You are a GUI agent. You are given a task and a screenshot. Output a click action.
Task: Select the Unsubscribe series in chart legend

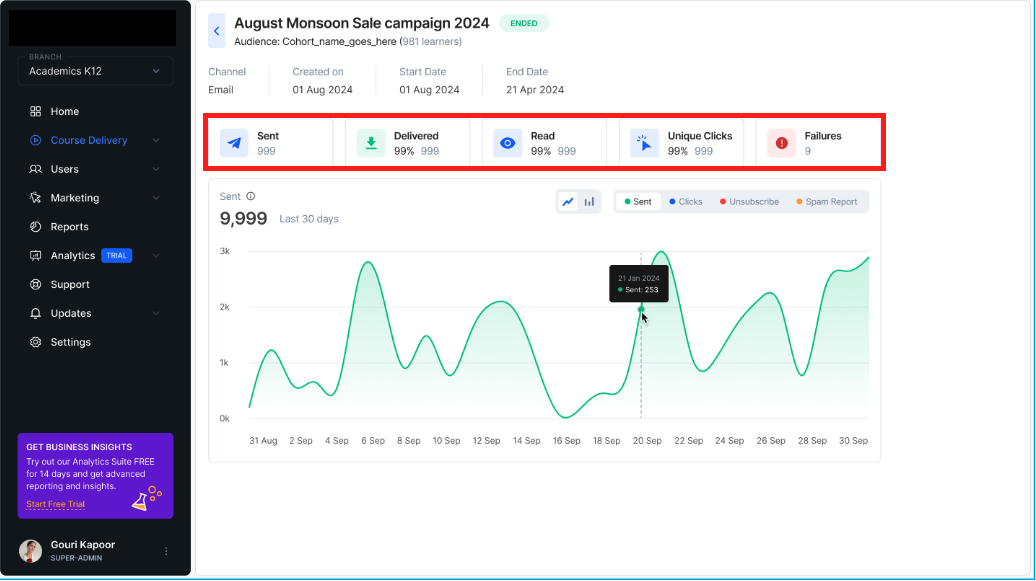click(x=749, y=202)
